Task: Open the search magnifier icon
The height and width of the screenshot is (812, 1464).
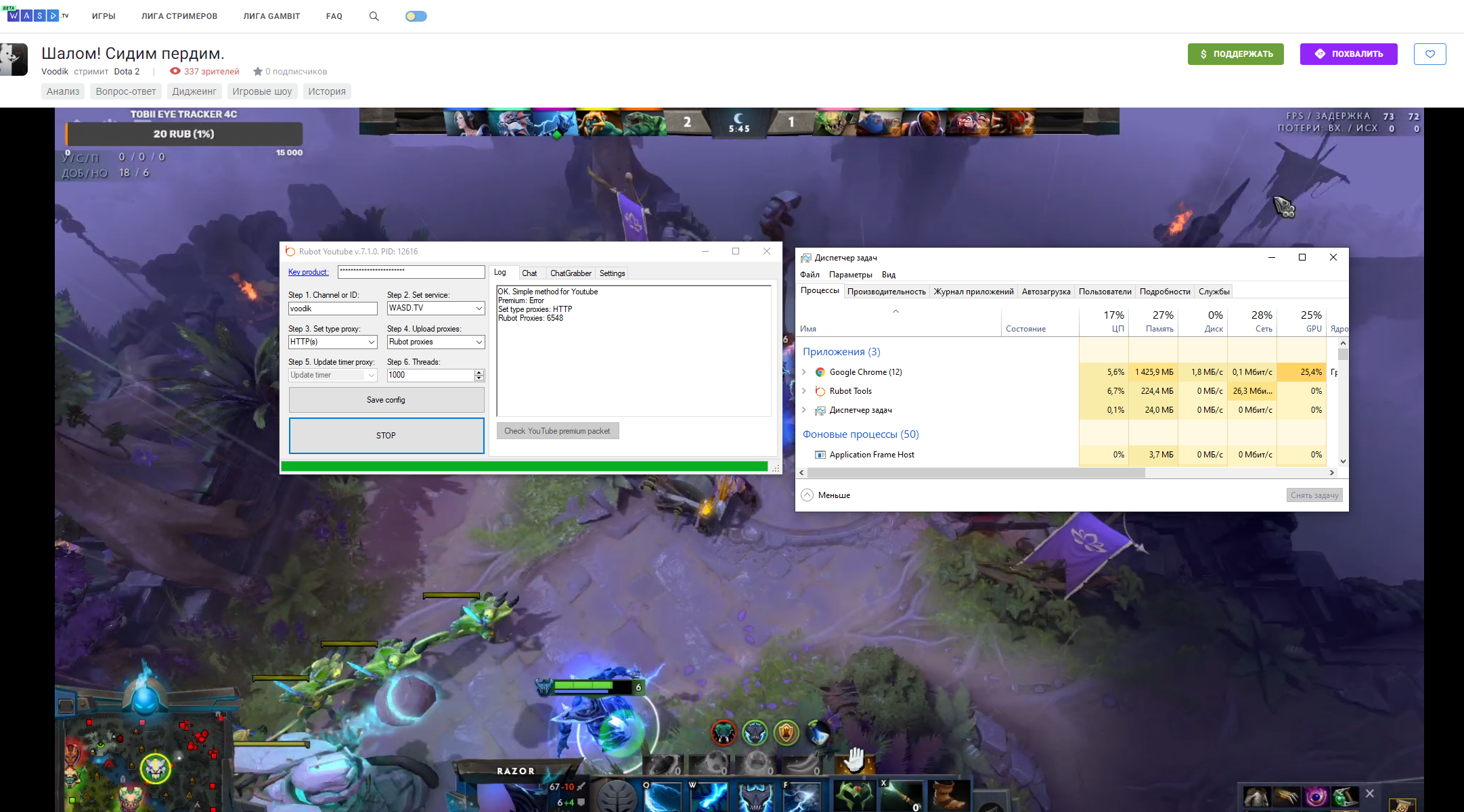Action: 374,16
